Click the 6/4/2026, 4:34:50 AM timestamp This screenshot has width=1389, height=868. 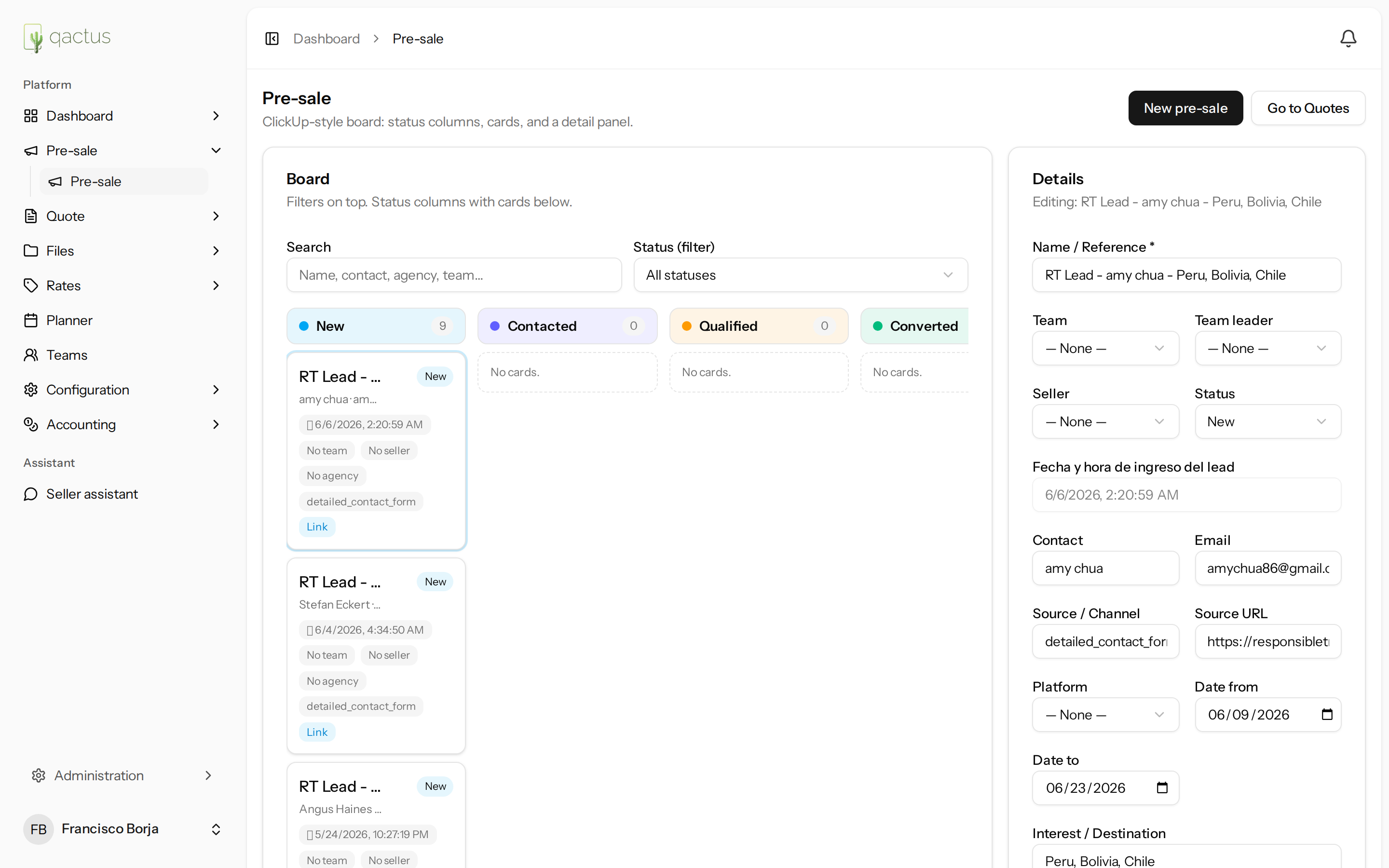(365, 630)
